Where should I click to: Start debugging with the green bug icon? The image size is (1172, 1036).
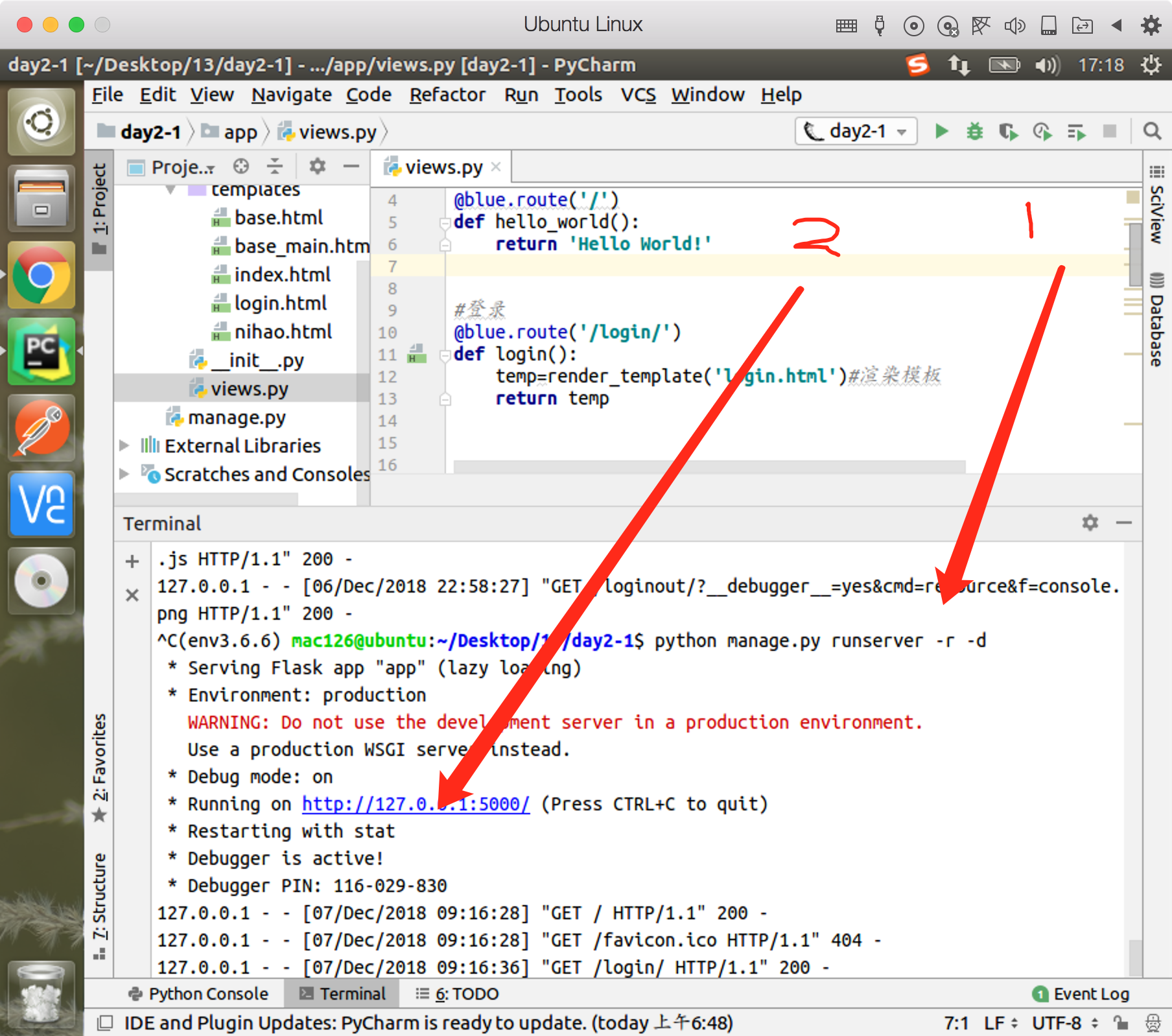[974, 132]
